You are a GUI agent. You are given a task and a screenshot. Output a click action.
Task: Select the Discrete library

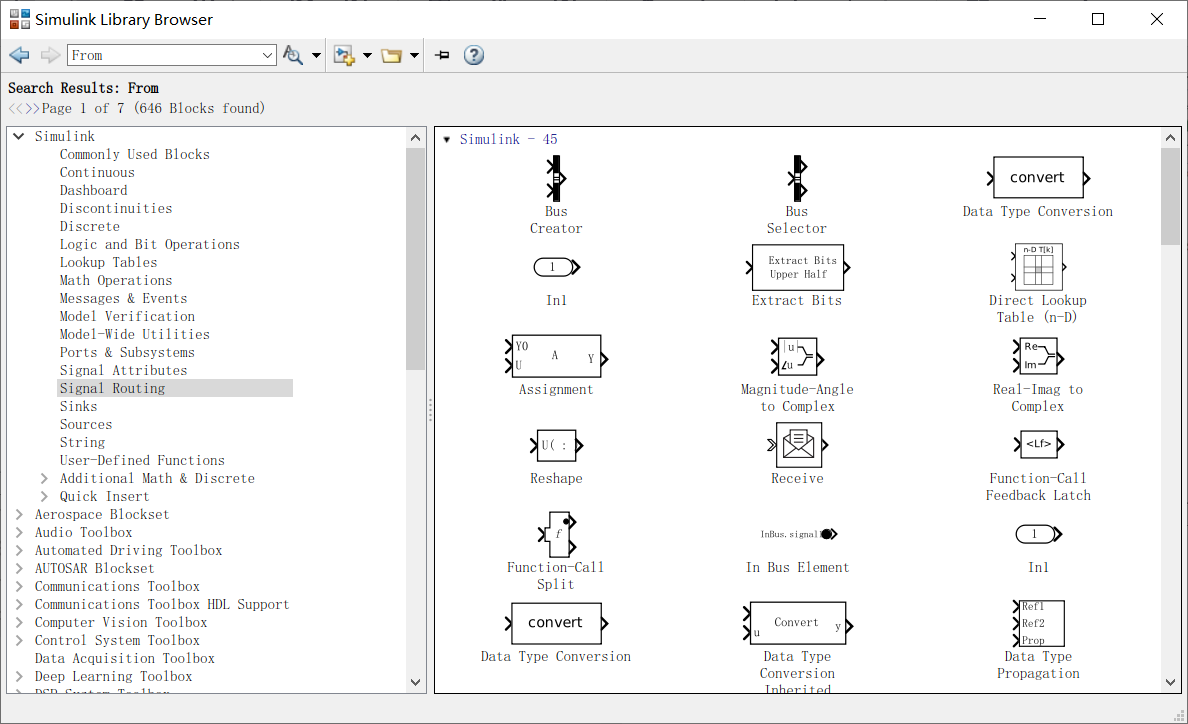[89, 226]
